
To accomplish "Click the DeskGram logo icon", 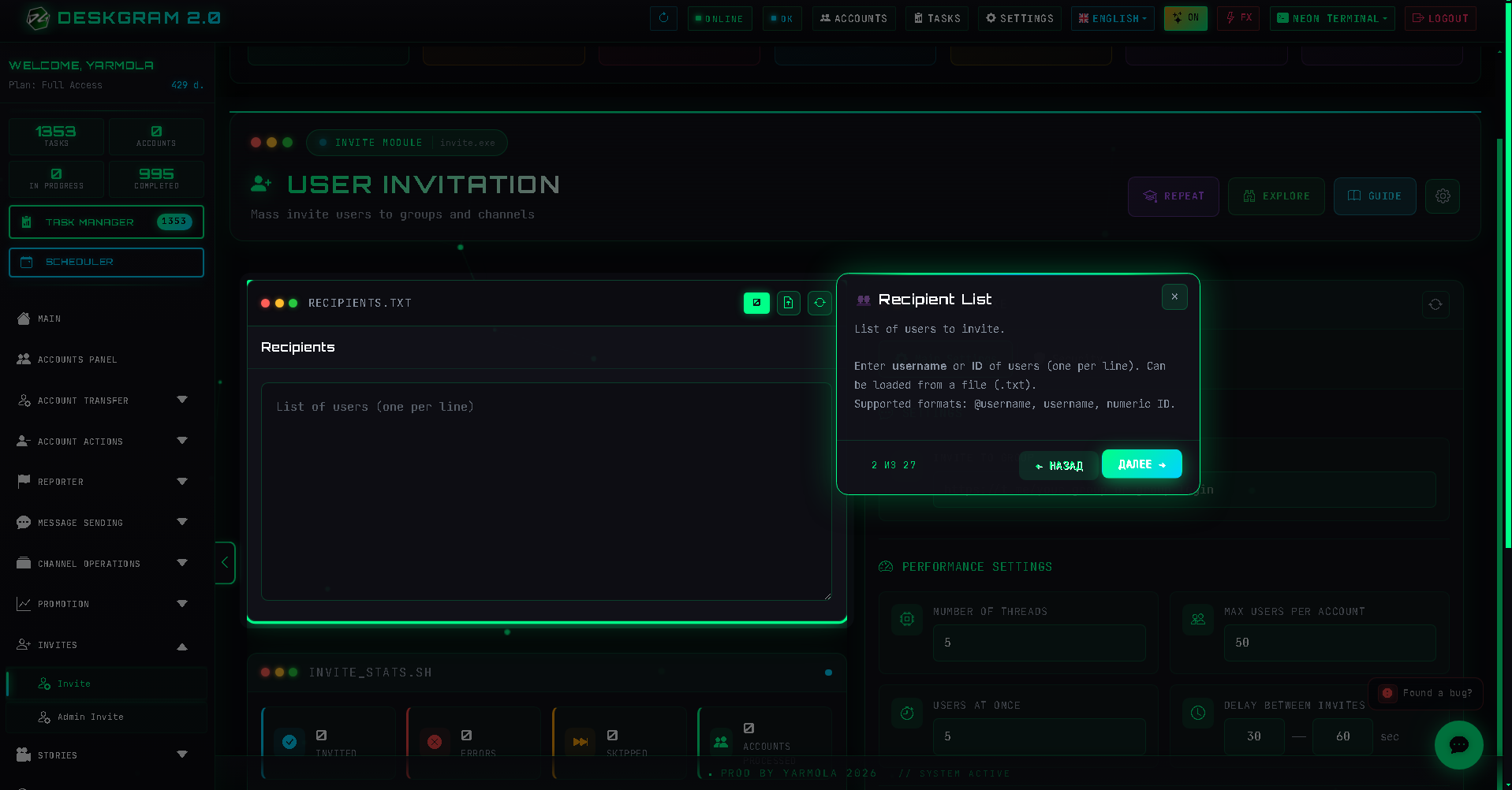I will [x=37, y=18].
